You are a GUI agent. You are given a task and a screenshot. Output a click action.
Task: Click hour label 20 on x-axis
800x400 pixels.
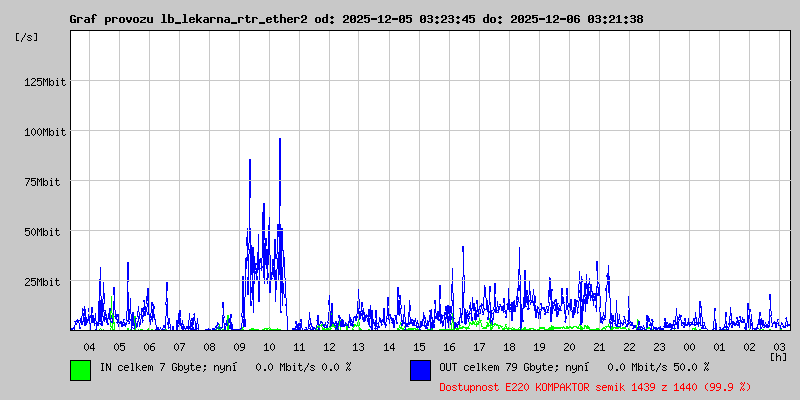pos(569,347)
